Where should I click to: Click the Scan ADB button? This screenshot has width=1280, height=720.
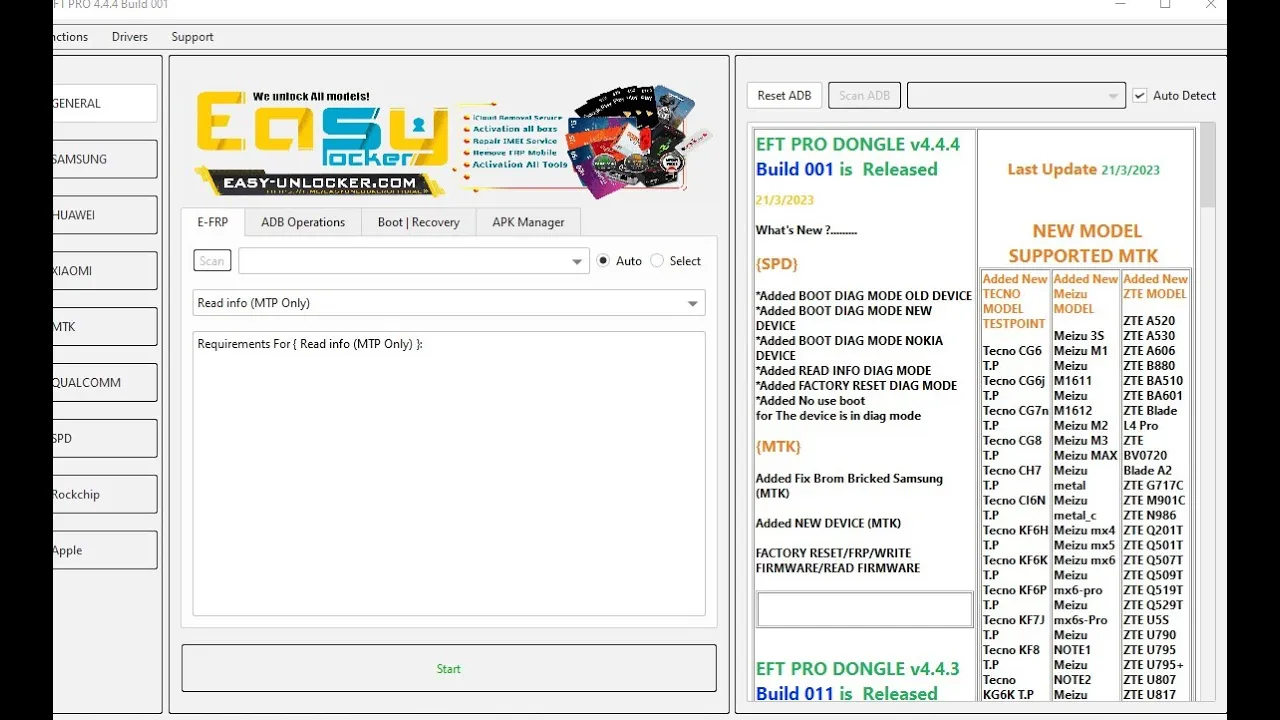865,96
